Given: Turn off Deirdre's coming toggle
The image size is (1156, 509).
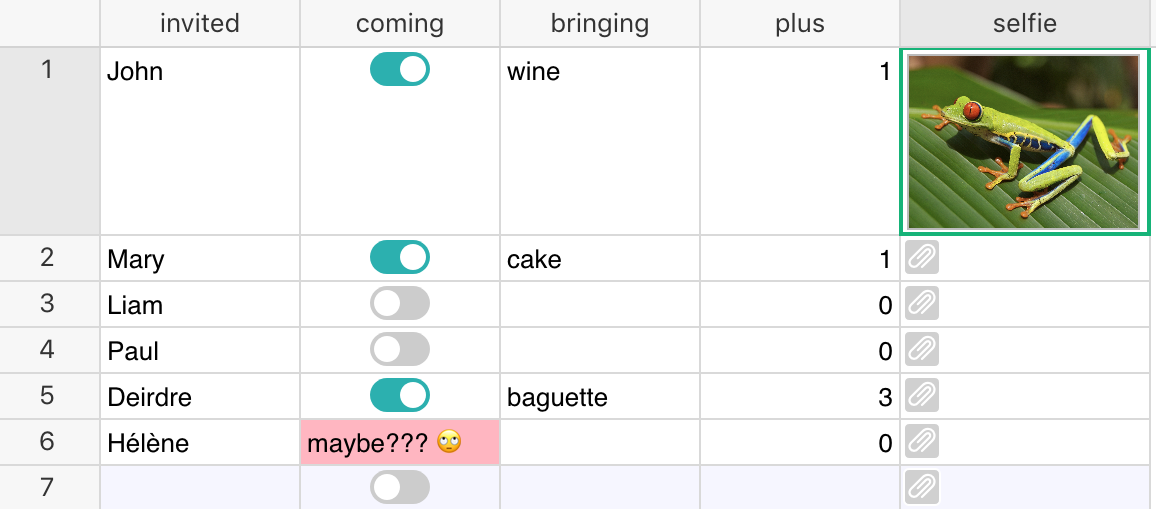Looking at the screenshot, I should tap(399, 395).
